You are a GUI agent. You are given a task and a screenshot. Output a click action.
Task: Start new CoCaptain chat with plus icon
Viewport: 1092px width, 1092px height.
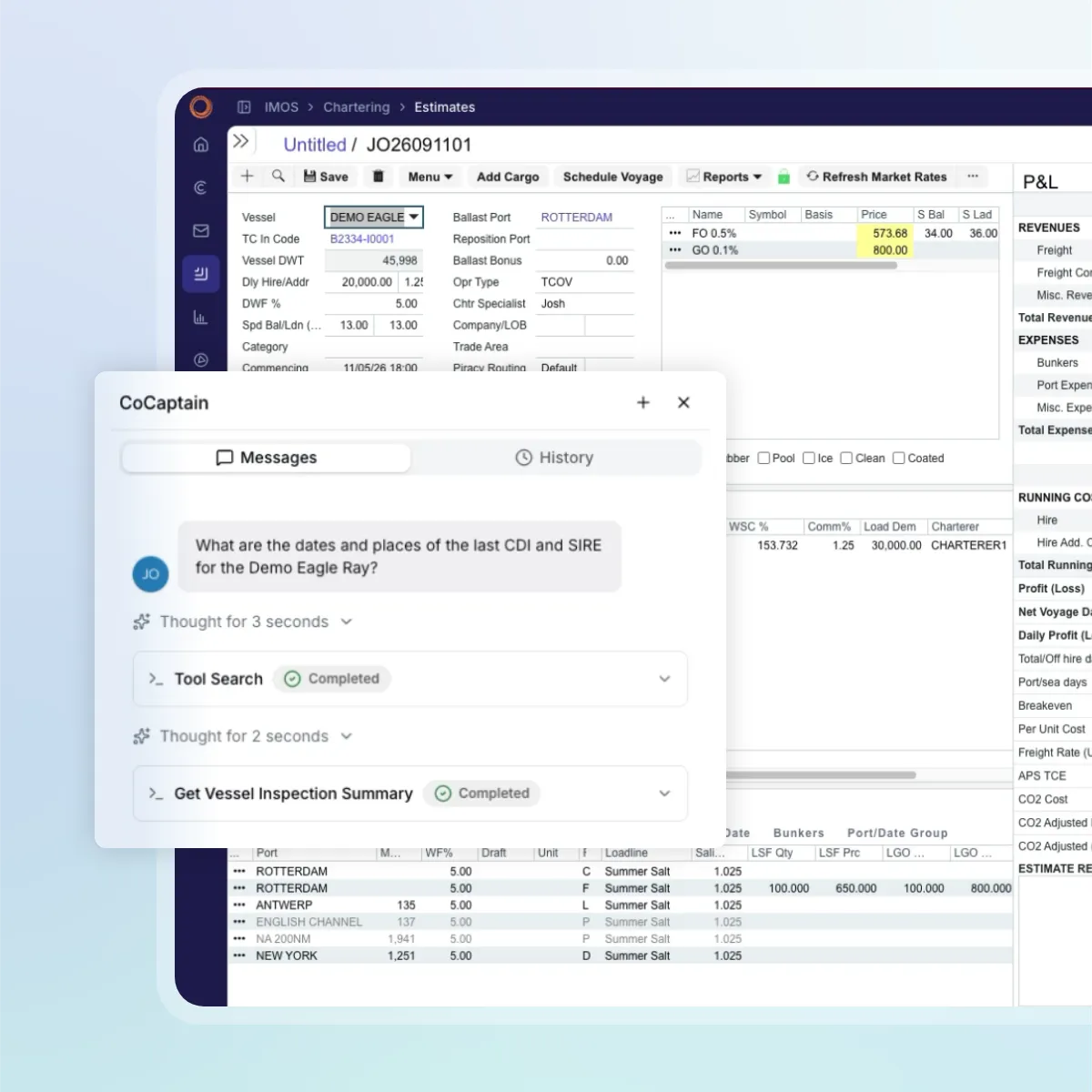[x=643, y=402]
